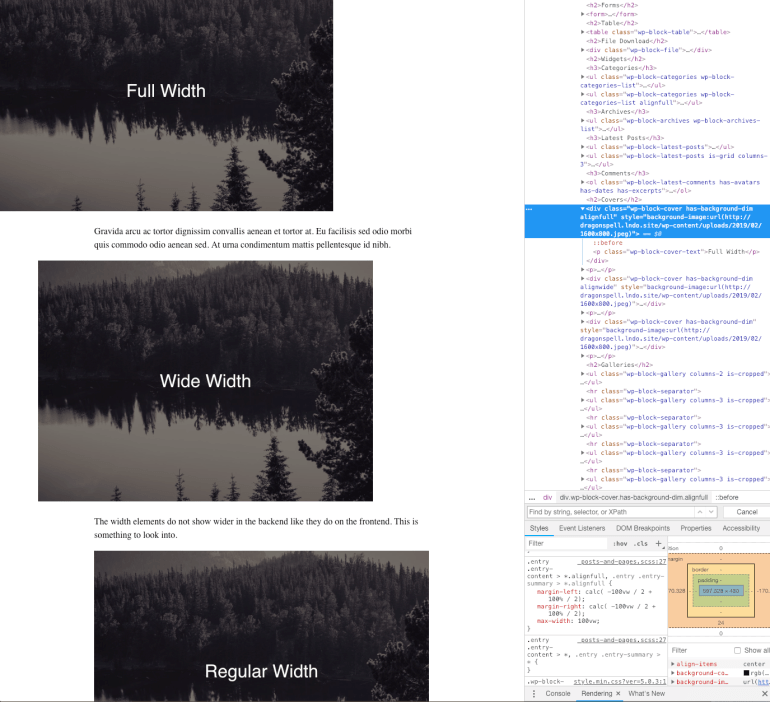Select the h2 Galleries node
This screenshot has width=770, height=702.
(619, 365)
